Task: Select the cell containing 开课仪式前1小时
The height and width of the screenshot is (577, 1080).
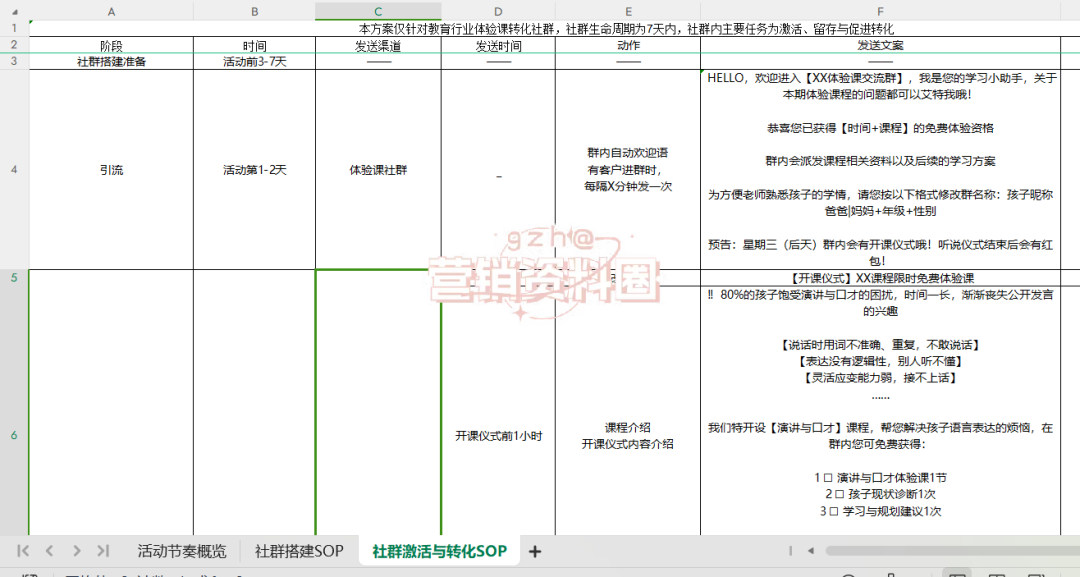Action: 497,433
